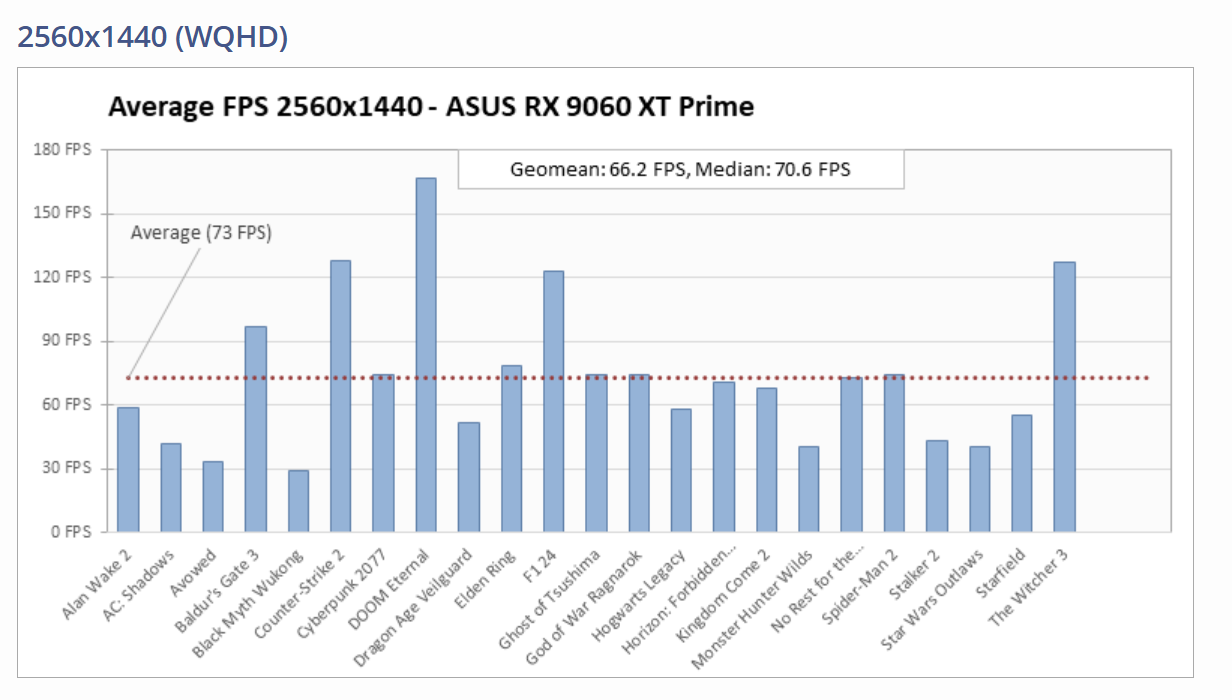Click the "No Rest for the..." x-axis label
The width and height of the screenshot is (1232, 700).
point(816,590)
